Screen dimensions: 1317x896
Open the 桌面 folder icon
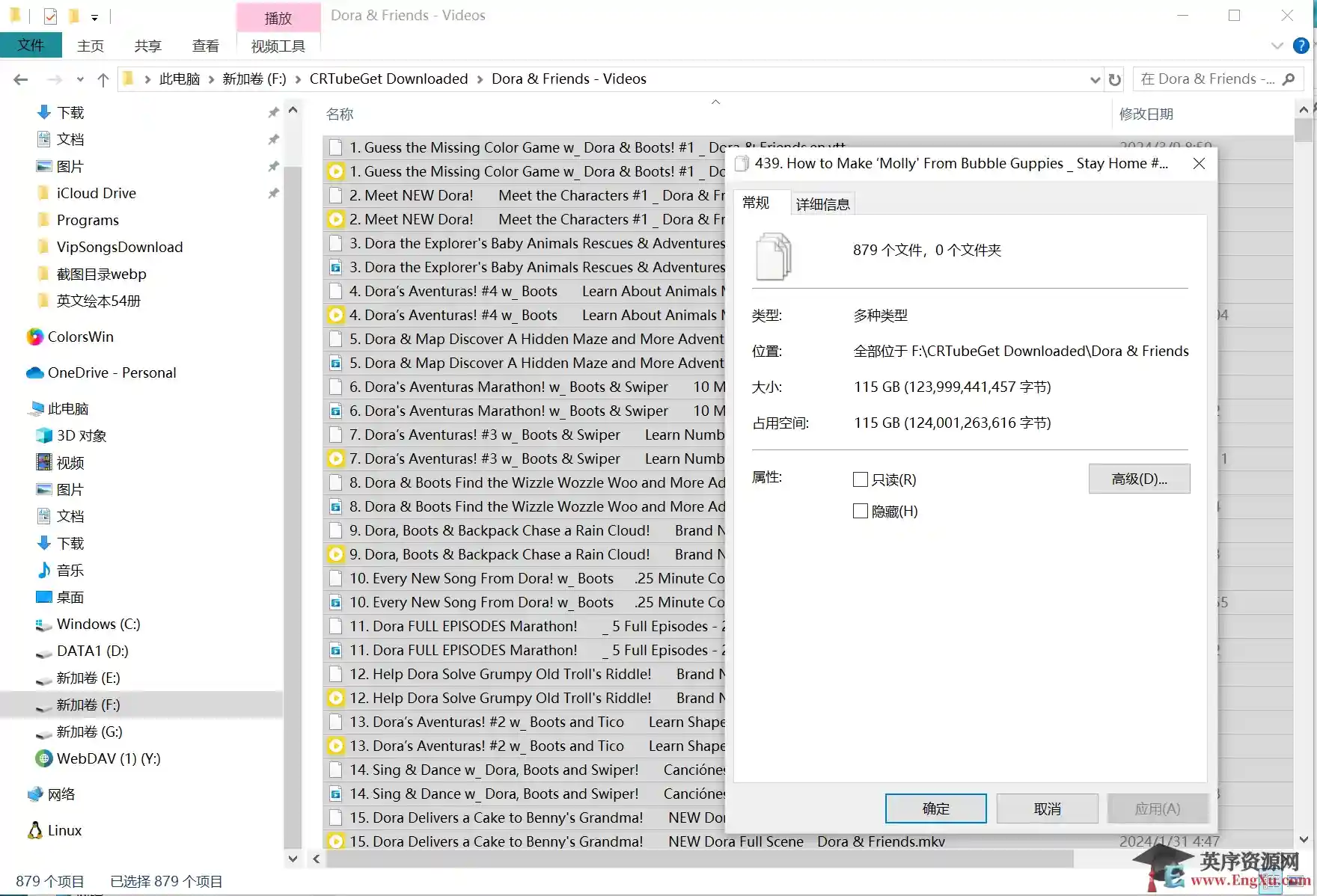(x=44, y=597)
